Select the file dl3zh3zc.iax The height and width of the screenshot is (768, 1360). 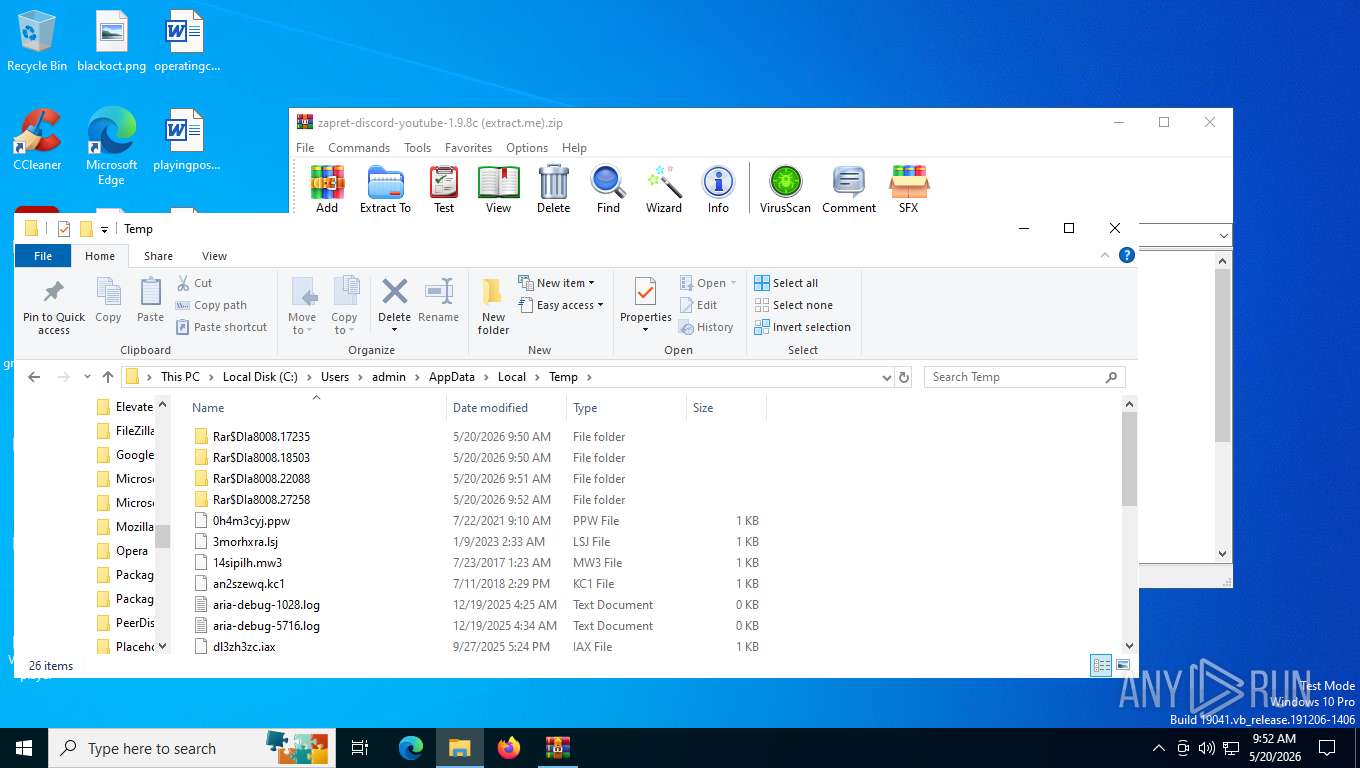tap(244, 647)
